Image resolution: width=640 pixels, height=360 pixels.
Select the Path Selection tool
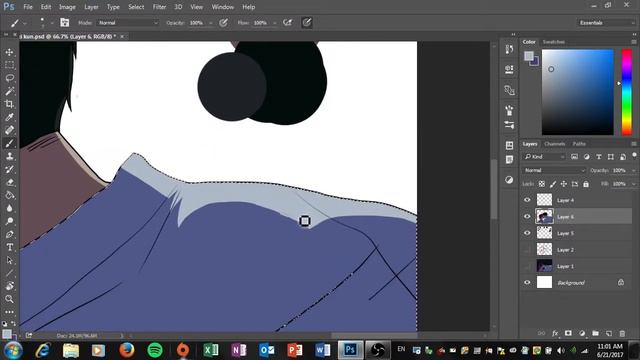coord(9,260)
